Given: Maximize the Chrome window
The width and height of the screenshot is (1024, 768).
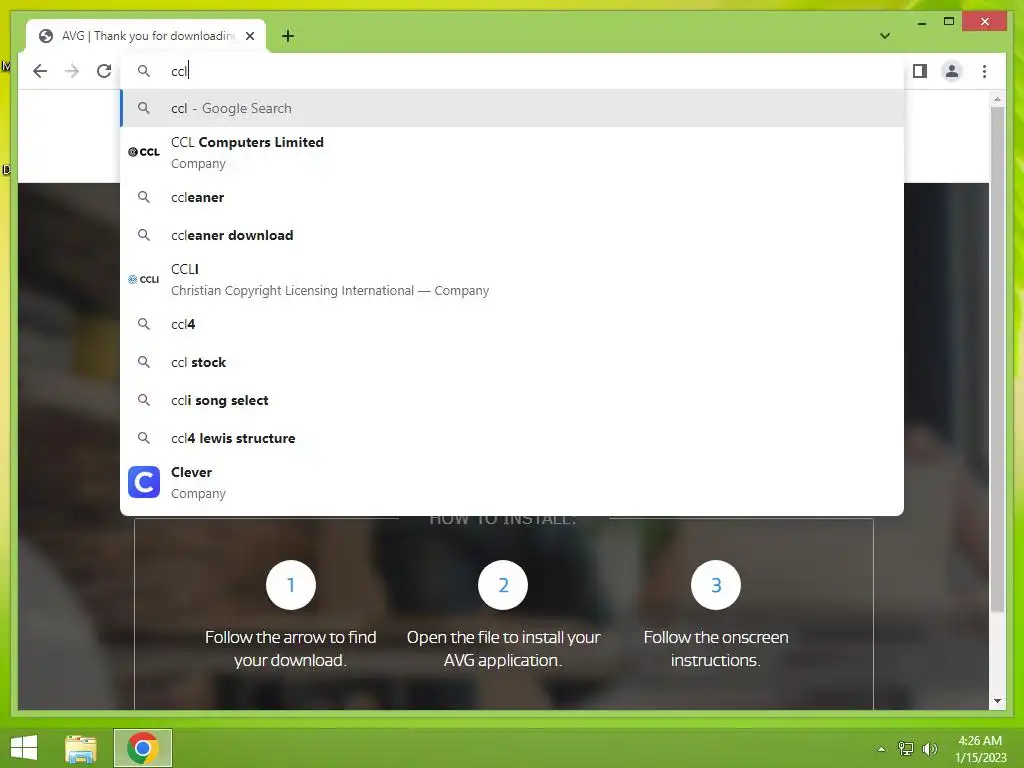Looking at the screenshot, I should pyautogui.click(x=949, y=22).
